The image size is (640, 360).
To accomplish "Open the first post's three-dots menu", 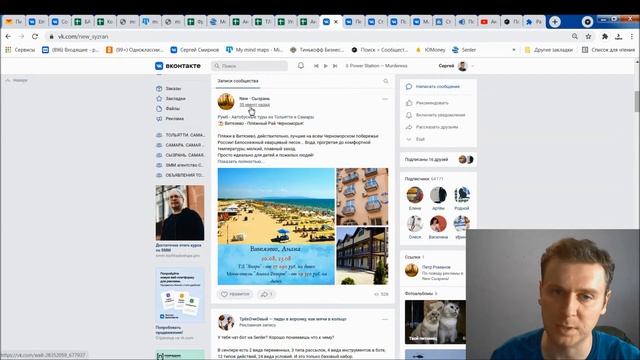I will click(384, 99).
